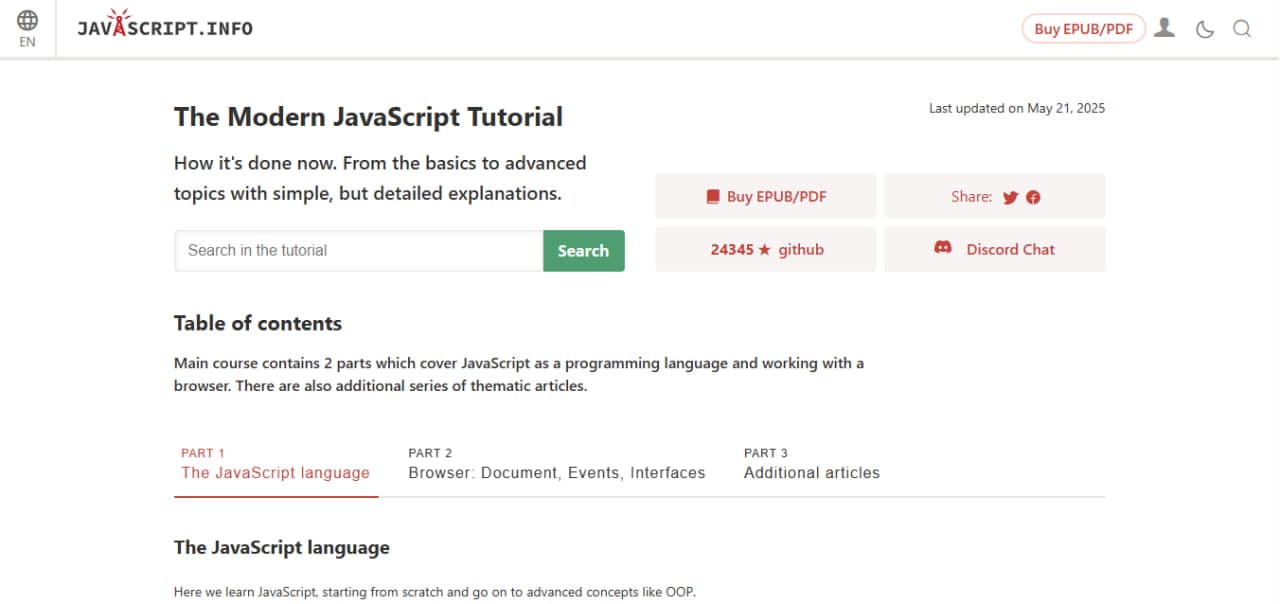Focus the 'Search in the tutorial' field
The height and width of the screenshot is (604, 1280).
click(x=359, y=250)
